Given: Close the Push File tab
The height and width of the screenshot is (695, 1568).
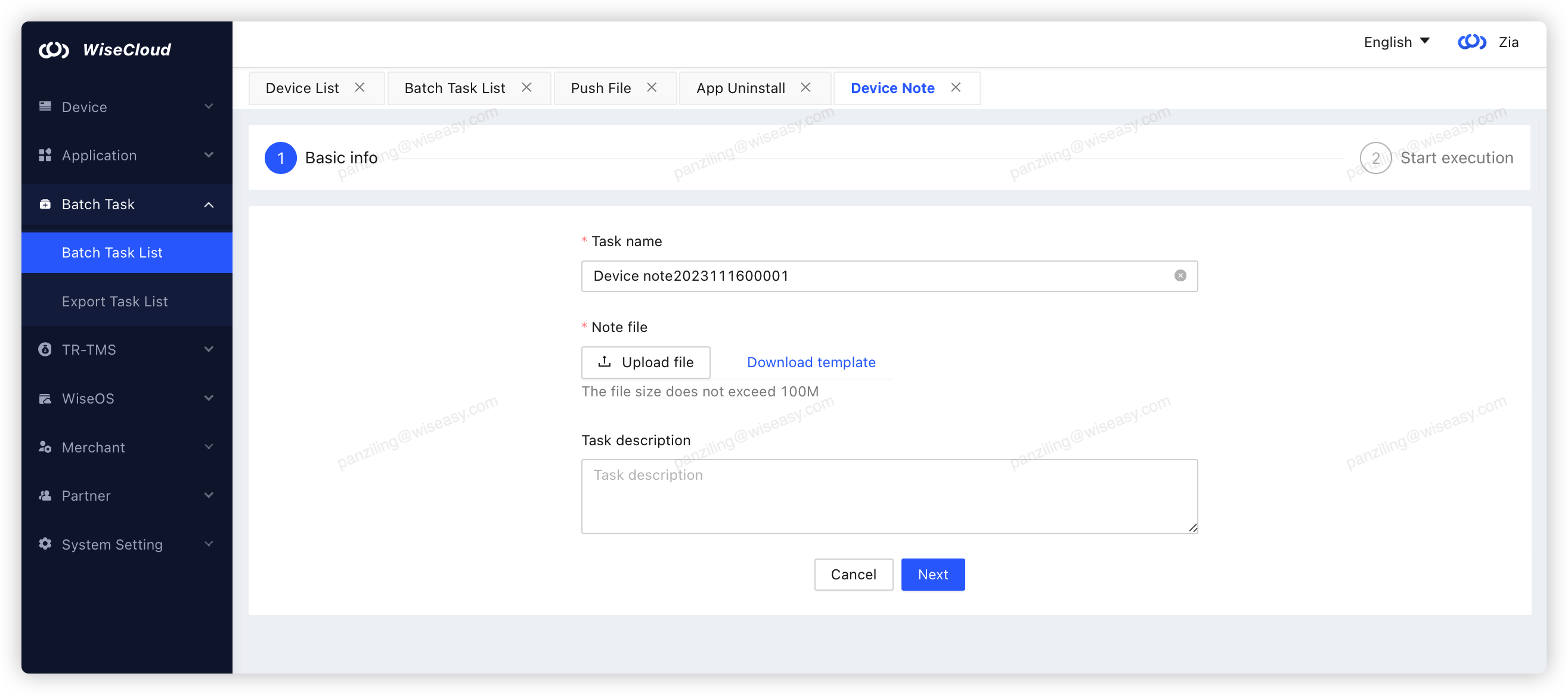Looking at the screenshot, I should coord(651,88).
